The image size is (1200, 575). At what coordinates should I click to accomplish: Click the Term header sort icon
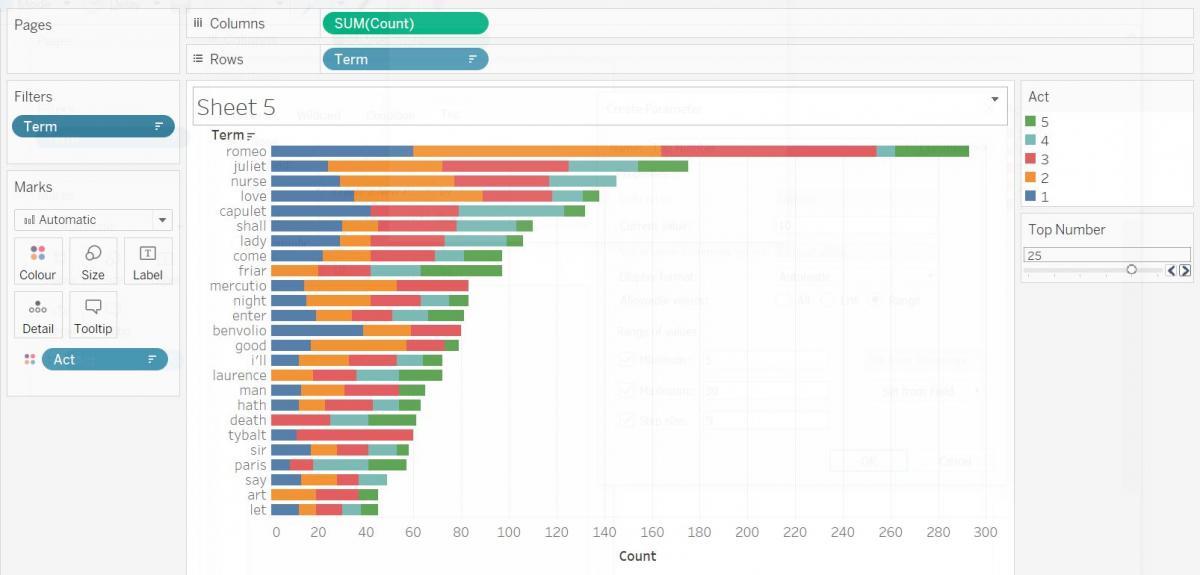(x=251, y=136)
